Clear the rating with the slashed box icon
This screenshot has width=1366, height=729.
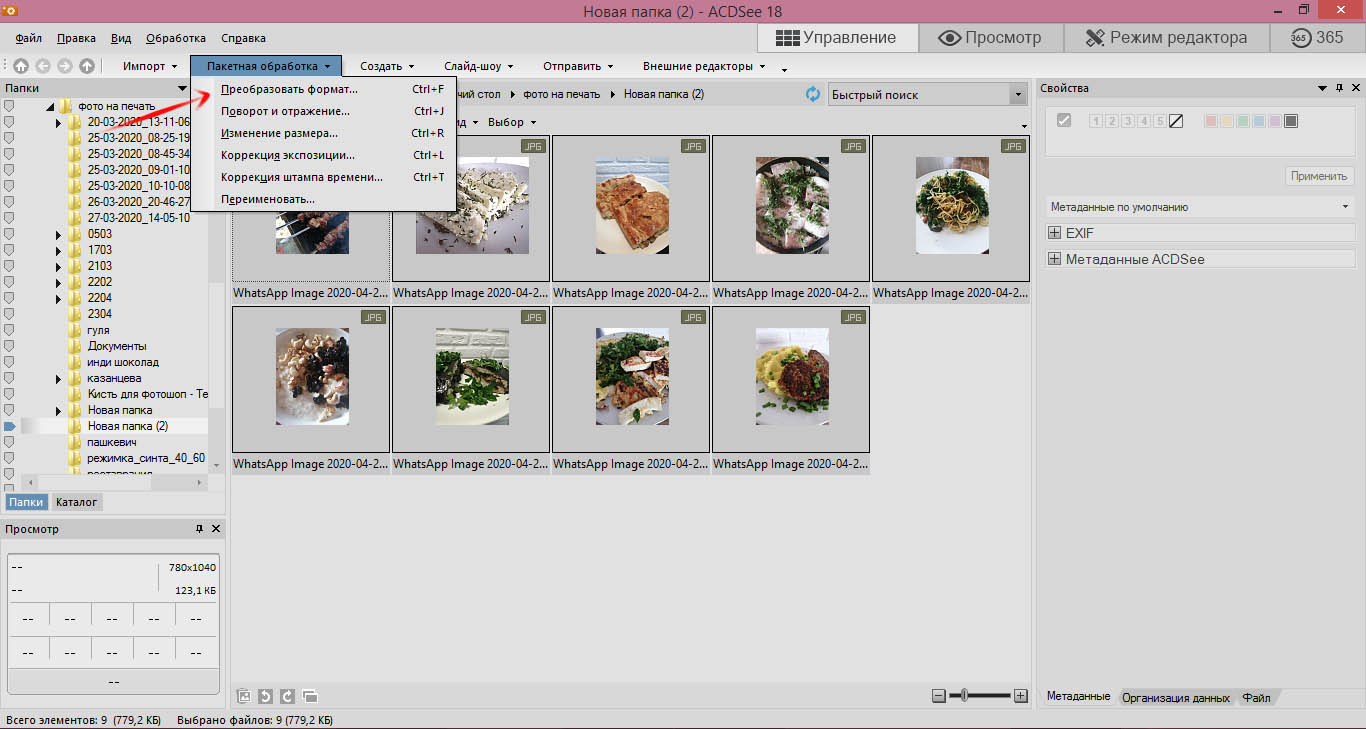tap(1176, 121)
